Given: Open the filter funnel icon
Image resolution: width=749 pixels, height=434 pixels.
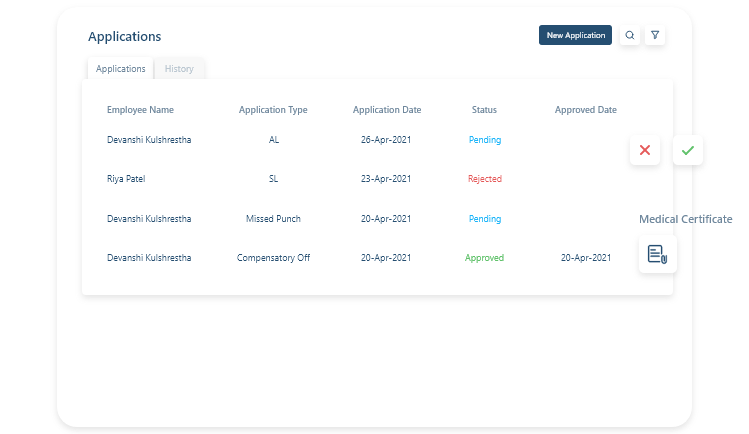Looking at the screenshot, I should 655,35.
